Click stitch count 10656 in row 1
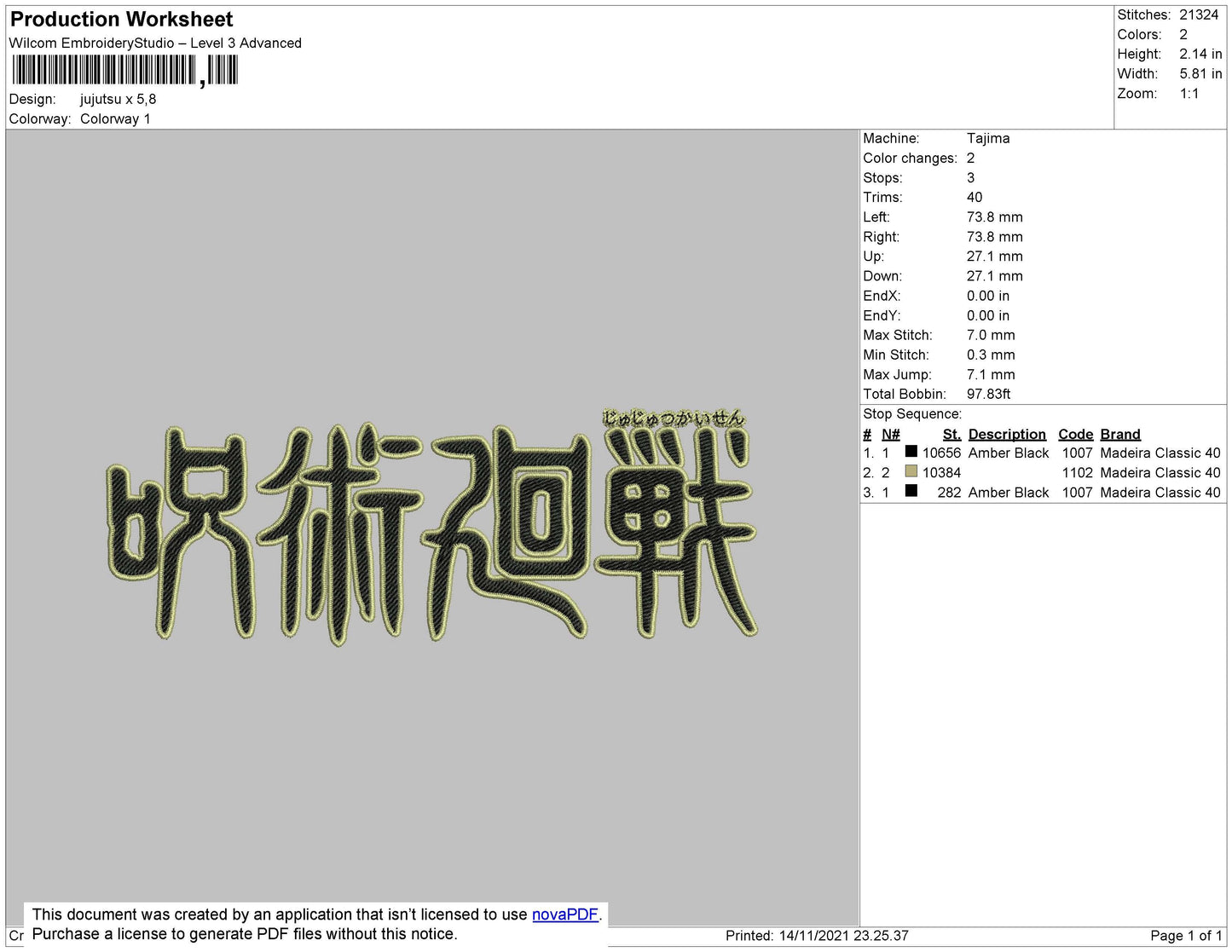This screenshot has width=1232, height=952. (x=941, y=453)
